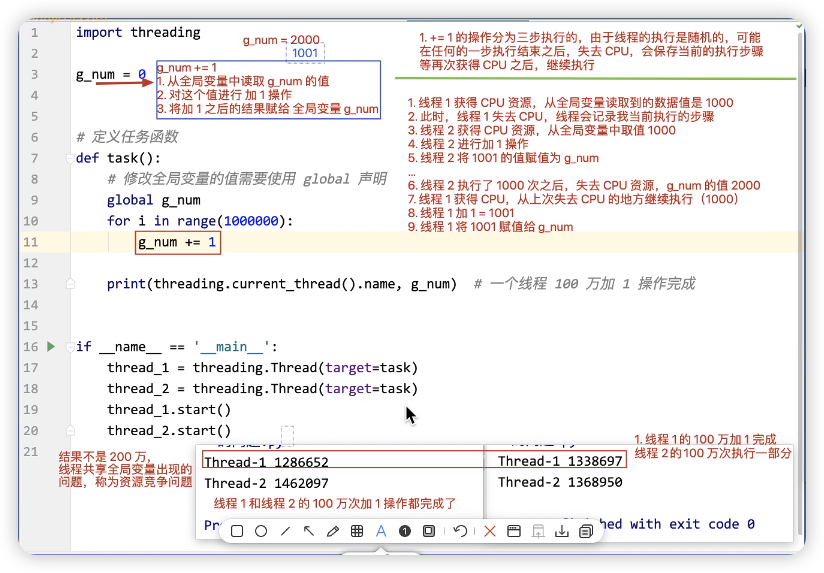Choose the arrow annotation tool
The width and height of the screenshot is (824, 573).
click(309, 531)
